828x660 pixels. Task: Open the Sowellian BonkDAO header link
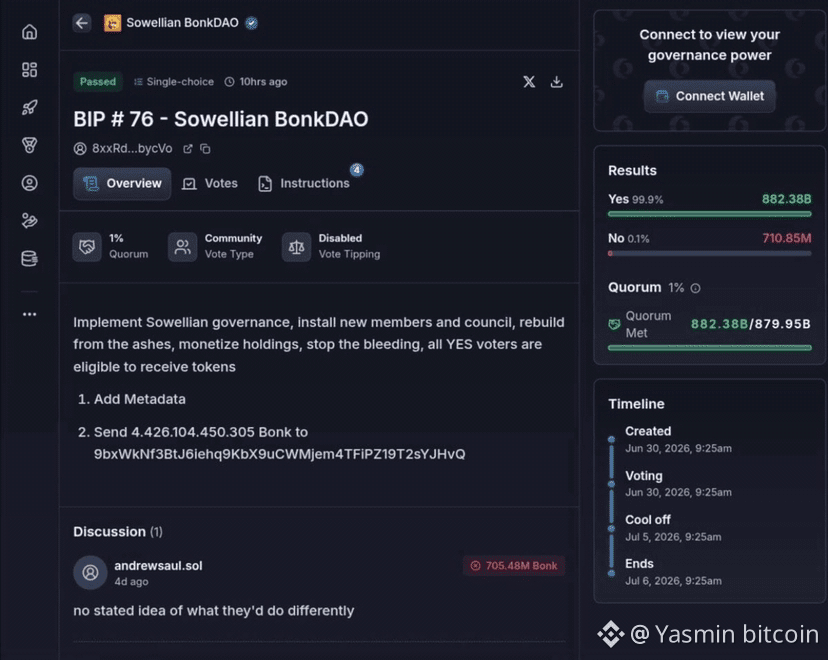click(182, 23)
